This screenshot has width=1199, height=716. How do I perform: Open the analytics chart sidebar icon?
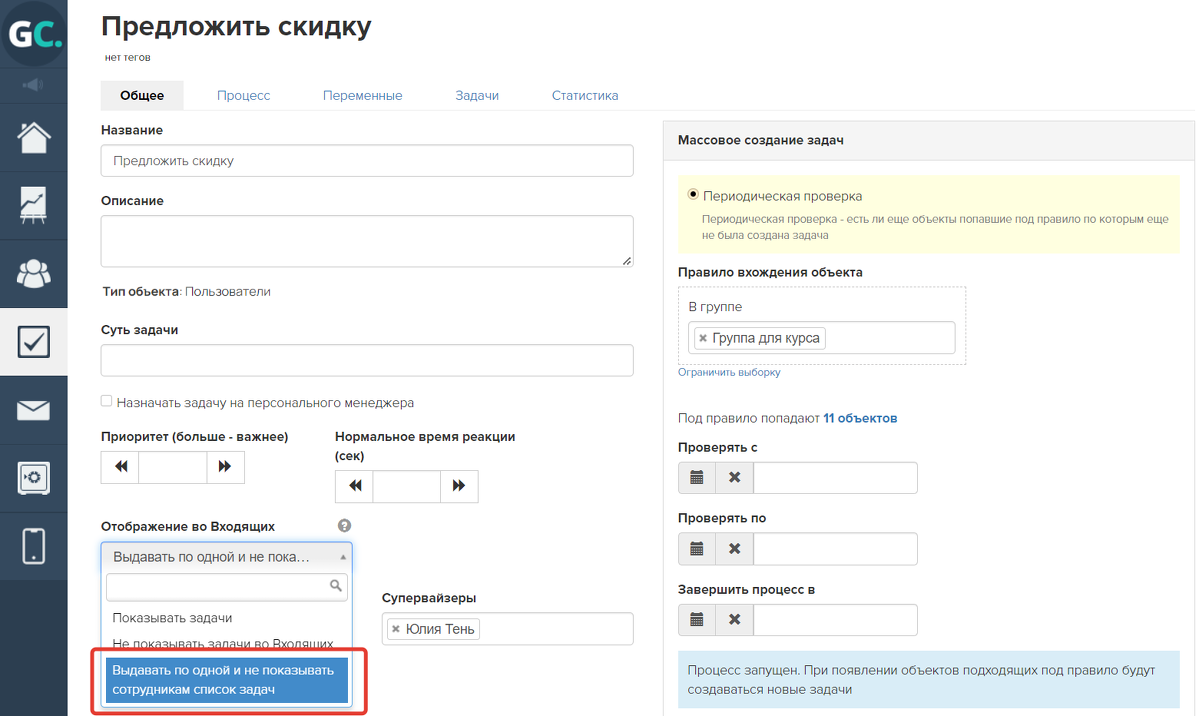pos(34,205)
